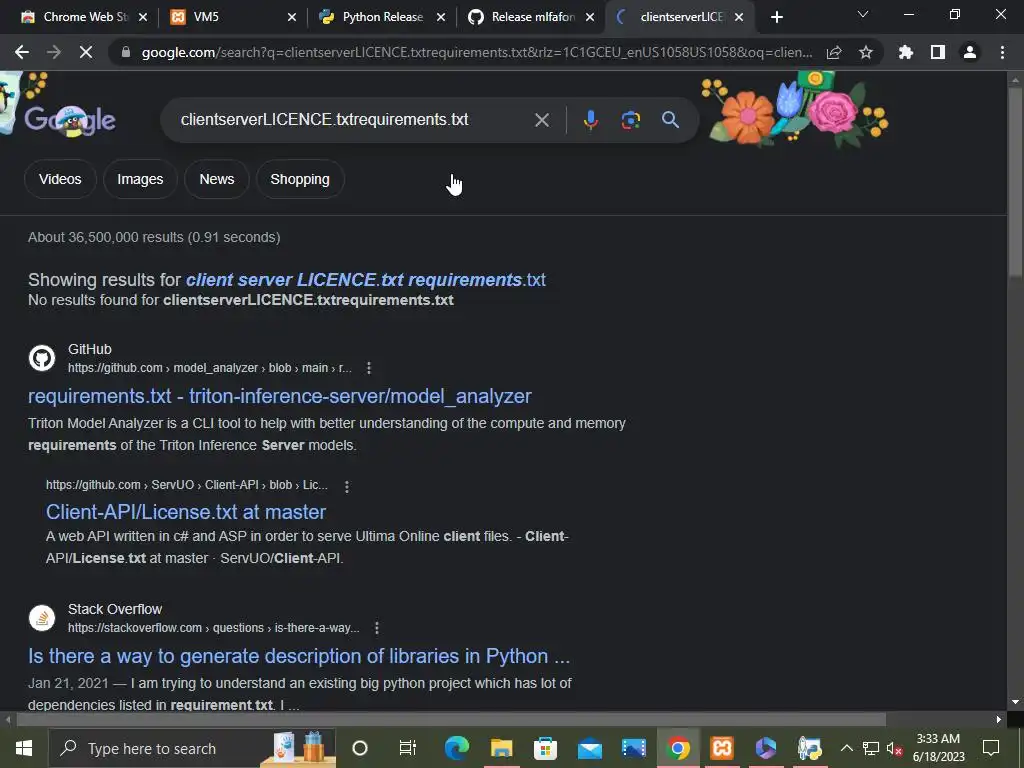Filter results by Images

pos(140,179)
